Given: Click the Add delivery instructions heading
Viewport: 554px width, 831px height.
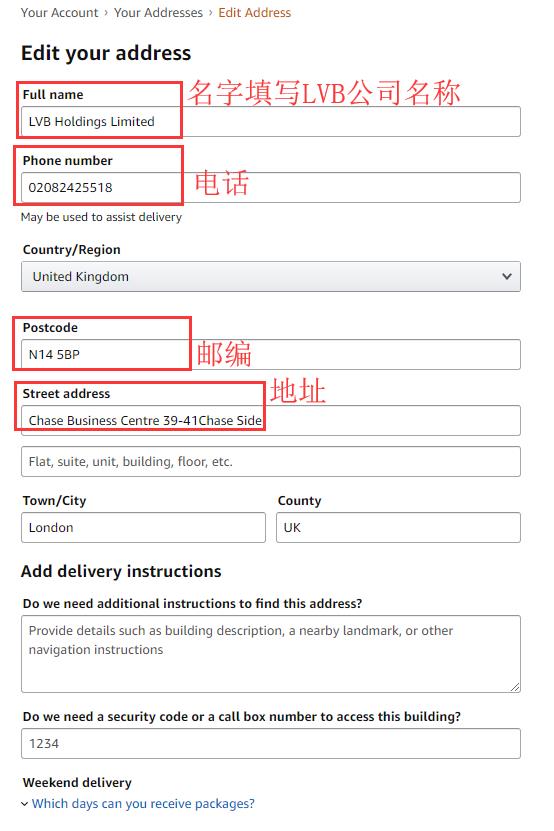Looking at the screenshot, I should [x=121, y=571].
